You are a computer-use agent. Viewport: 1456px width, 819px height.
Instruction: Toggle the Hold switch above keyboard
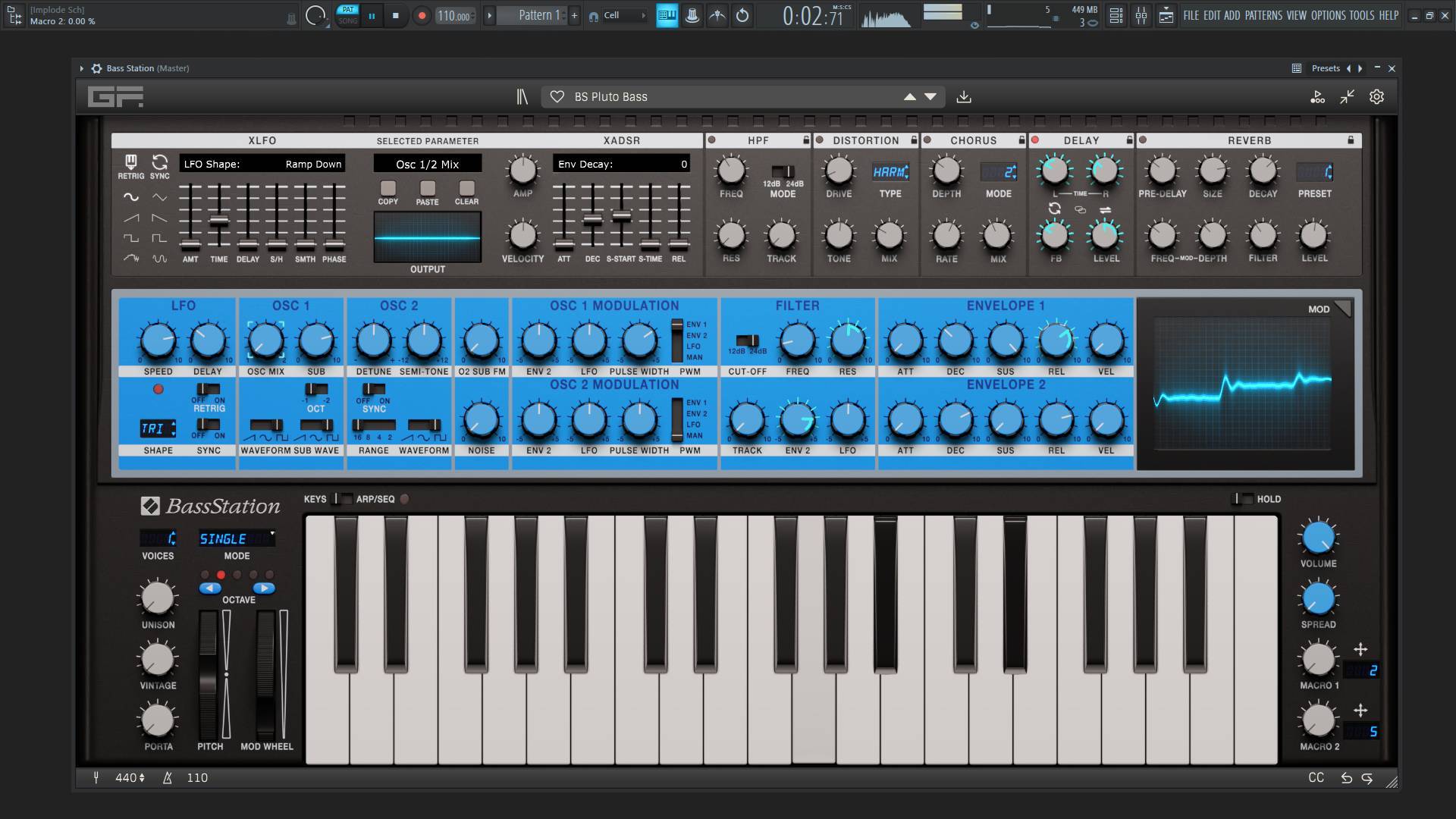(x=1241, y=499)
